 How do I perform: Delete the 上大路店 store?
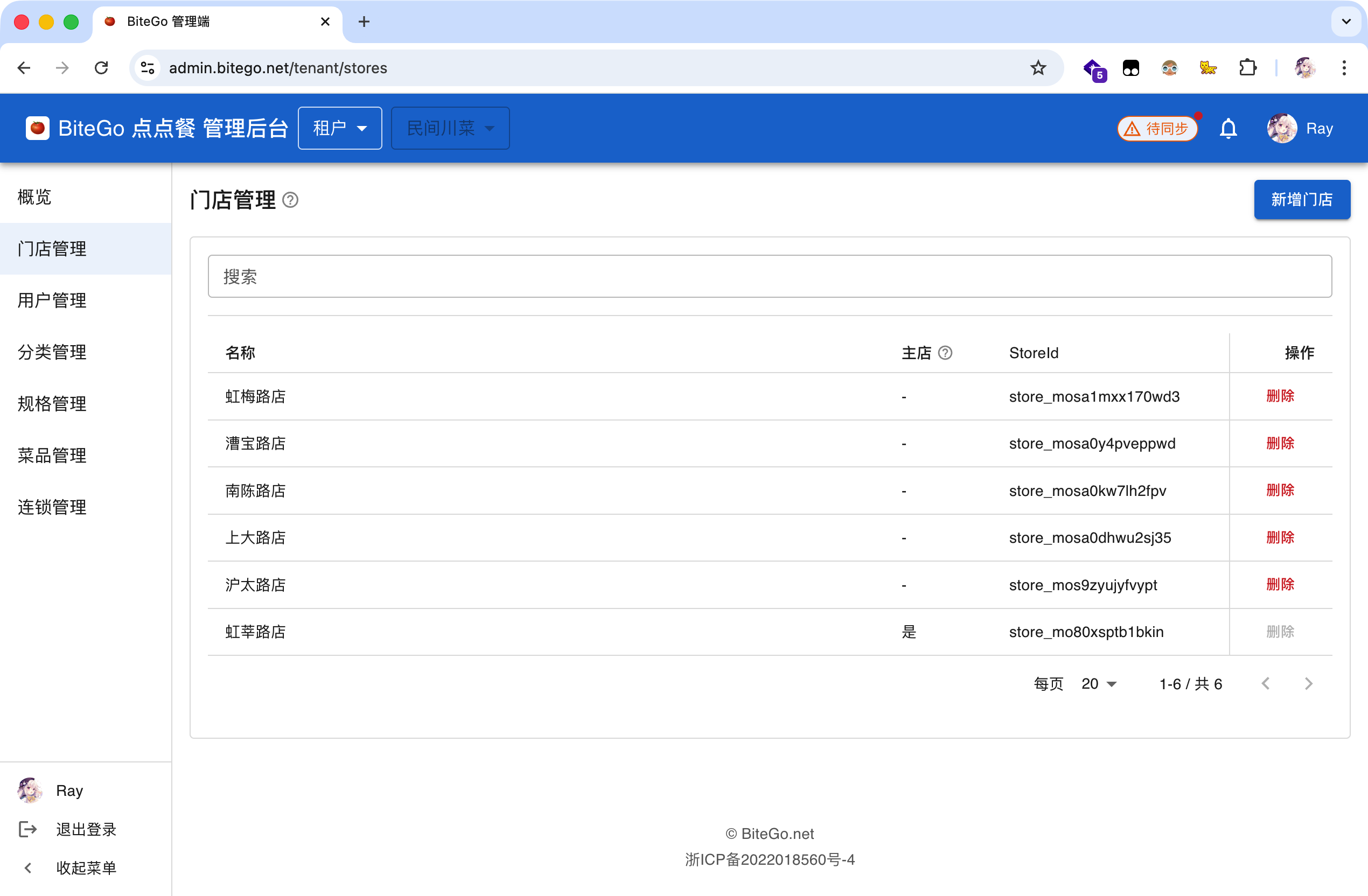tap(1280, 537)
